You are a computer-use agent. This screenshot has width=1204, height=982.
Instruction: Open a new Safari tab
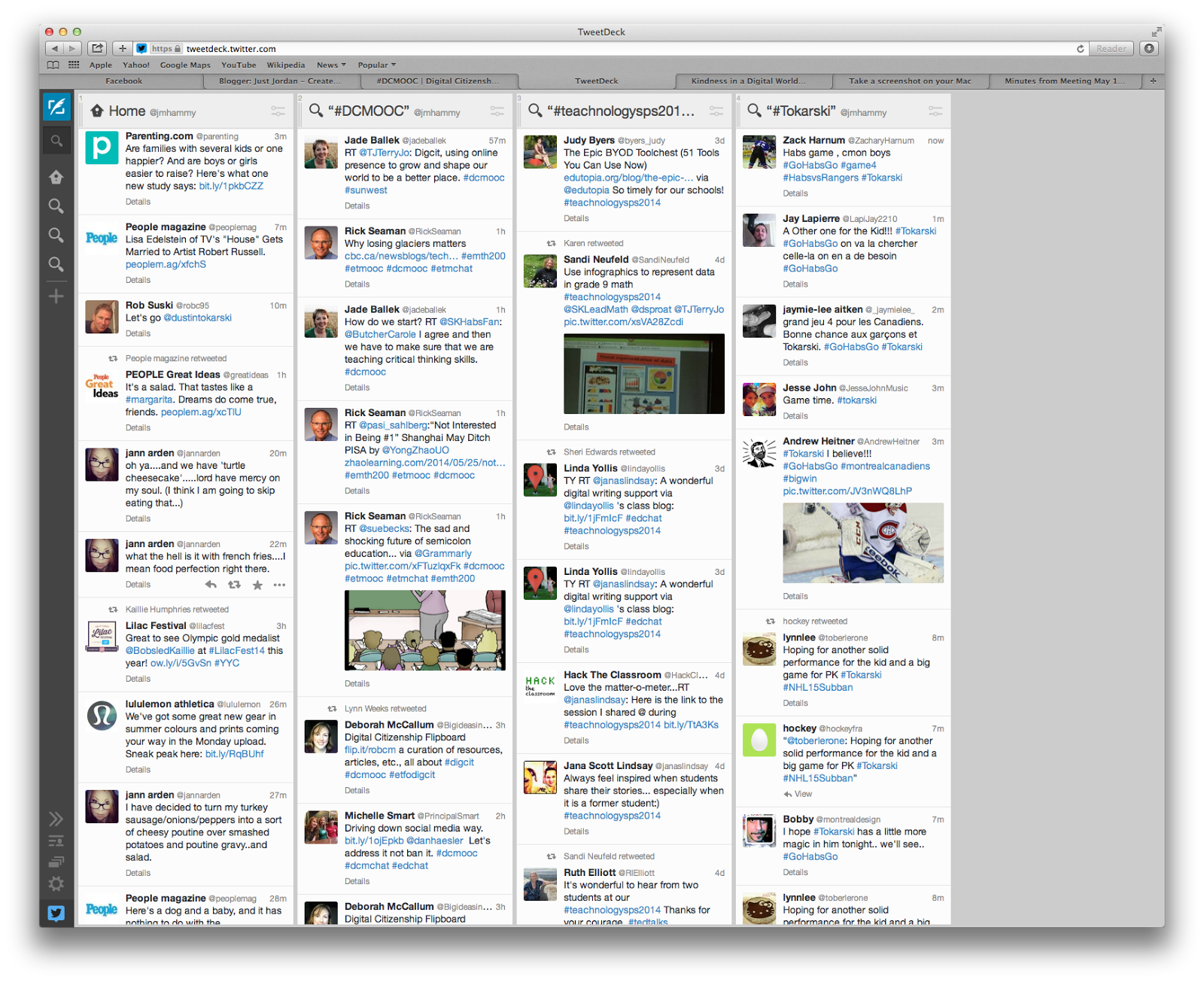point(1153,81)
